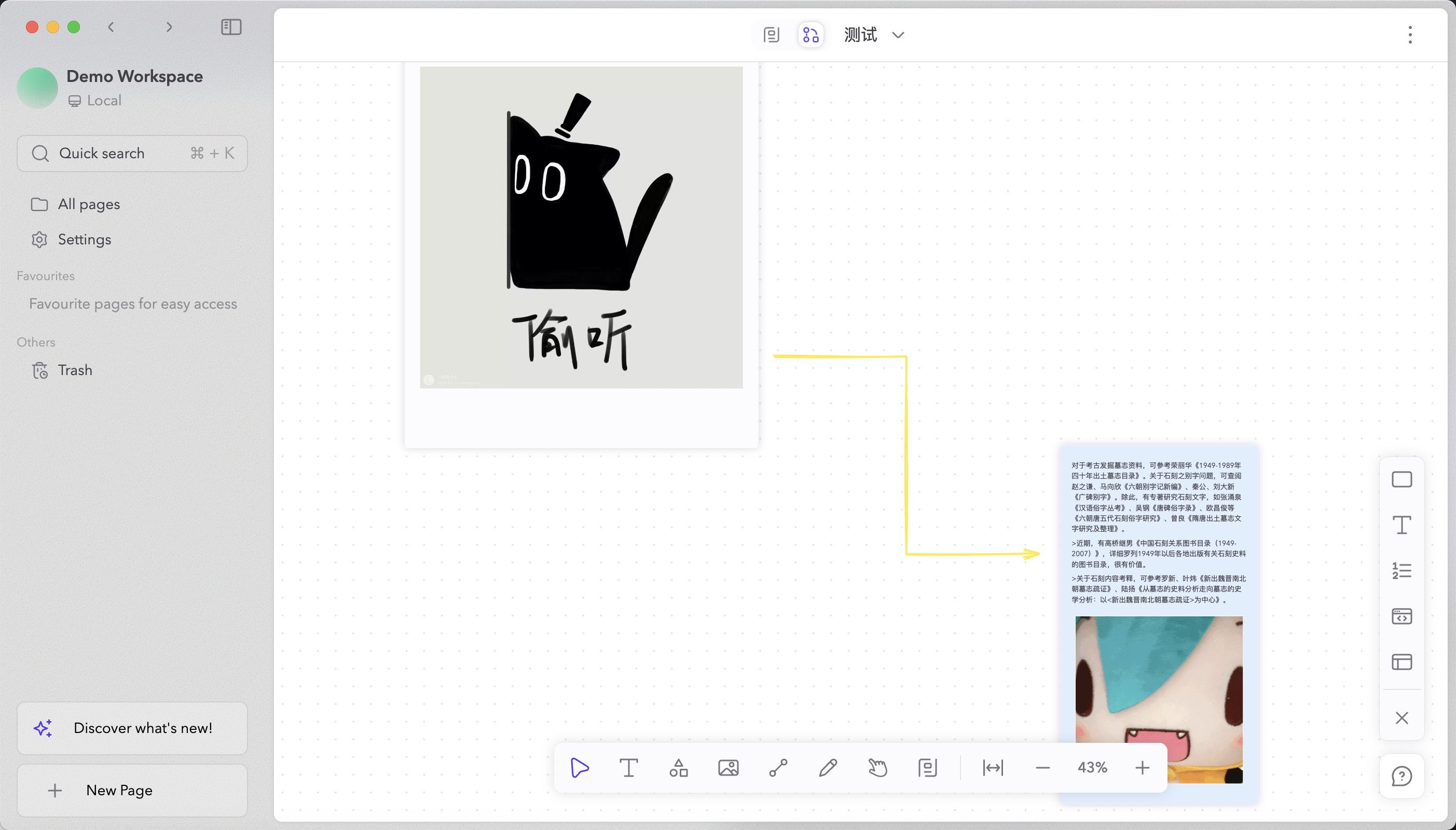This screenshot has height=830, width=1456.
Task: Click the fit-to-screen icon
Action: (x=993, y=768)
